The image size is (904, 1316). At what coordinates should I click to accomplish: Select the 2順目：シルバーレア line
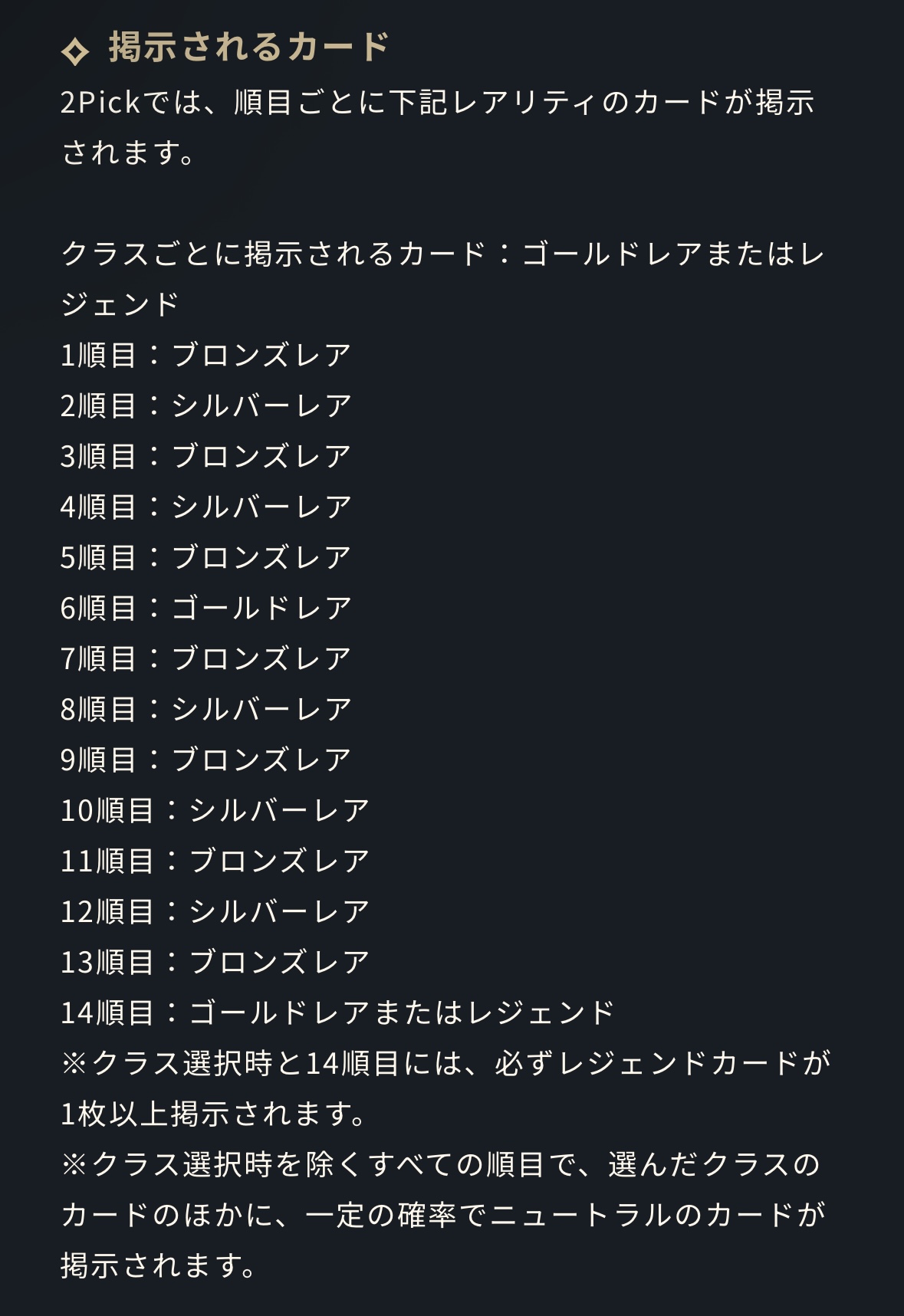pos(205,405)
